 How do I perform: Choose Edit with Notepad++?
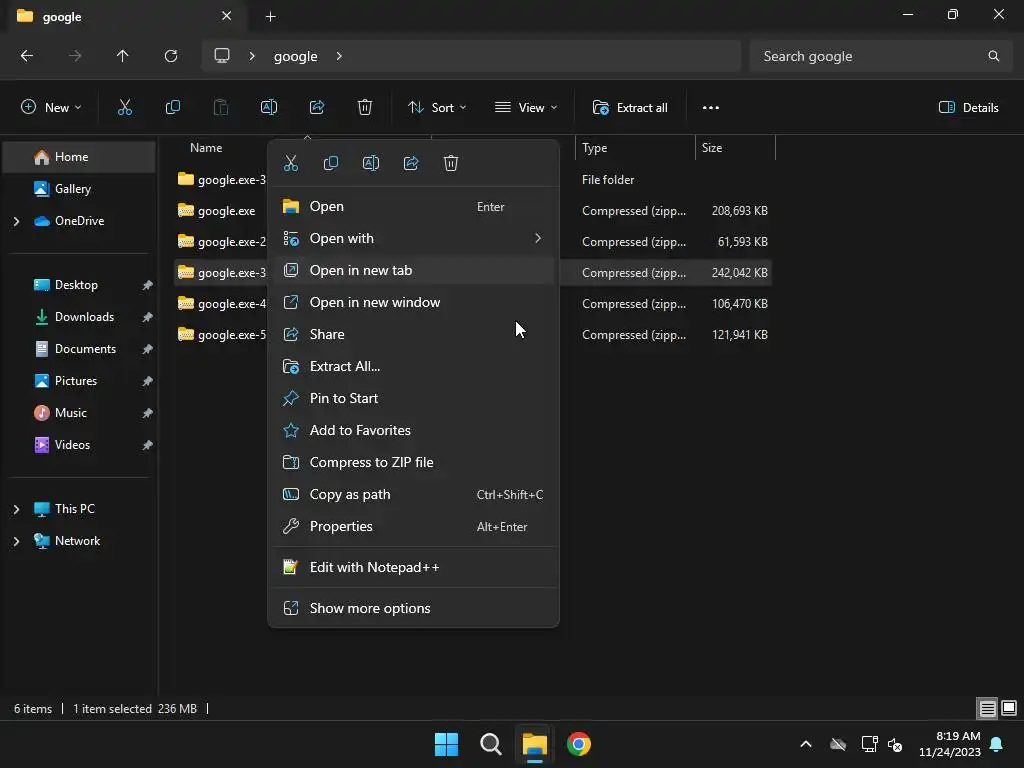413,568
